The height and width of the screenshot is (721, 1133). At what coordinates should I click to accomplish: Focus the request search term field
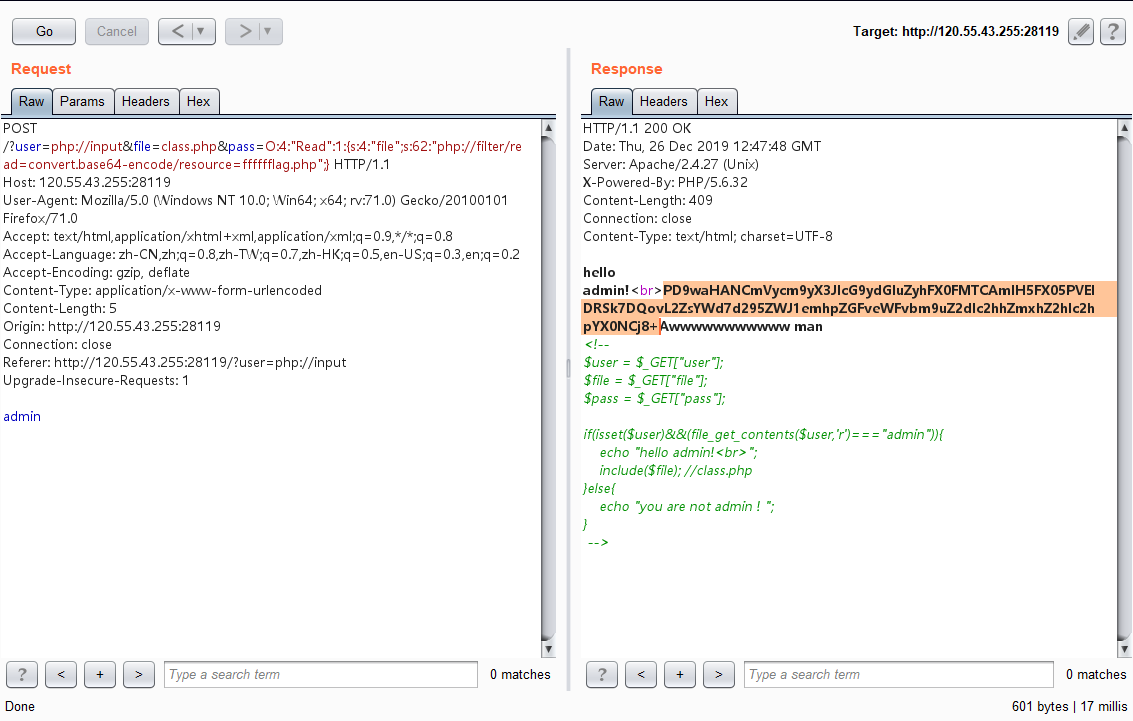pos(321,674)
